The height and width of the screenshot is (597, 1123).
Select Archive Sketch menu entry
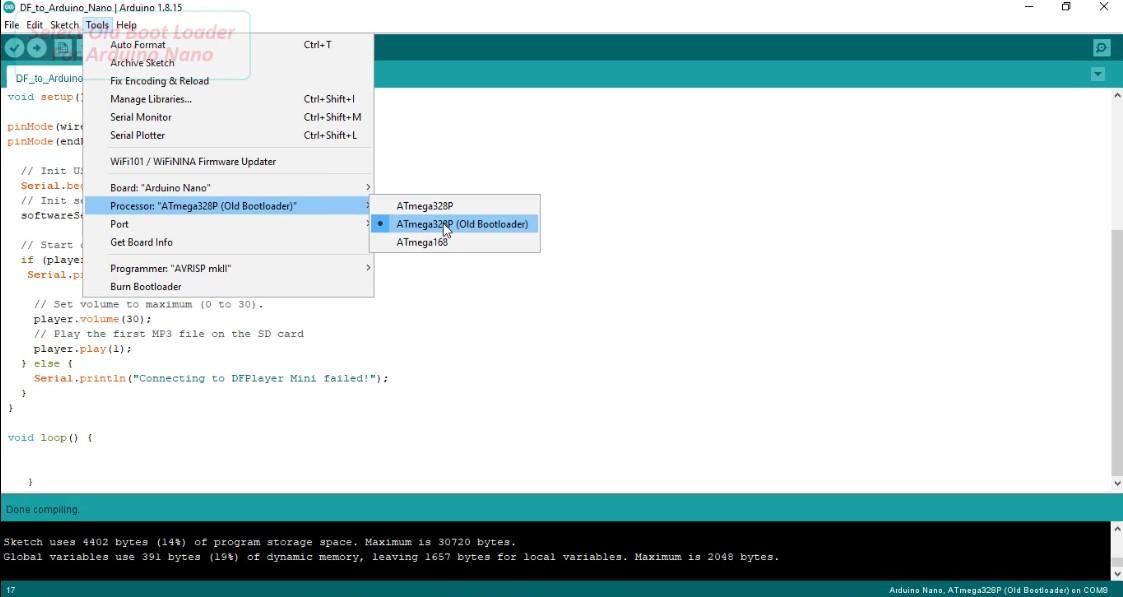[x=228, y=63]
